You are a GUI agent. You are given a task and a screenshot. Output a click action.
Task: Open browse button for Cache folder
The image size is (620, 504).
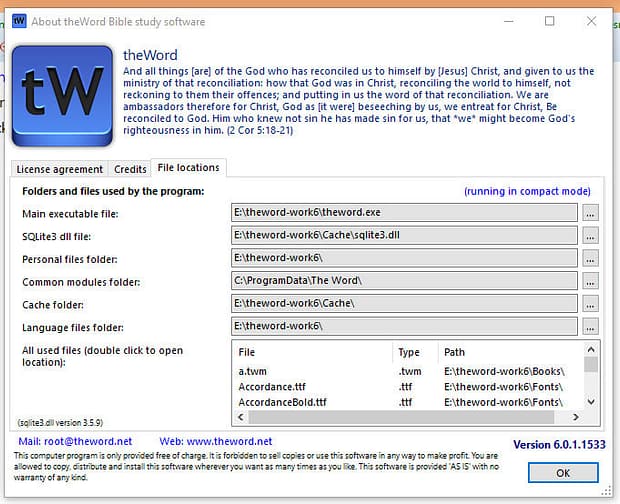(590, 304)
